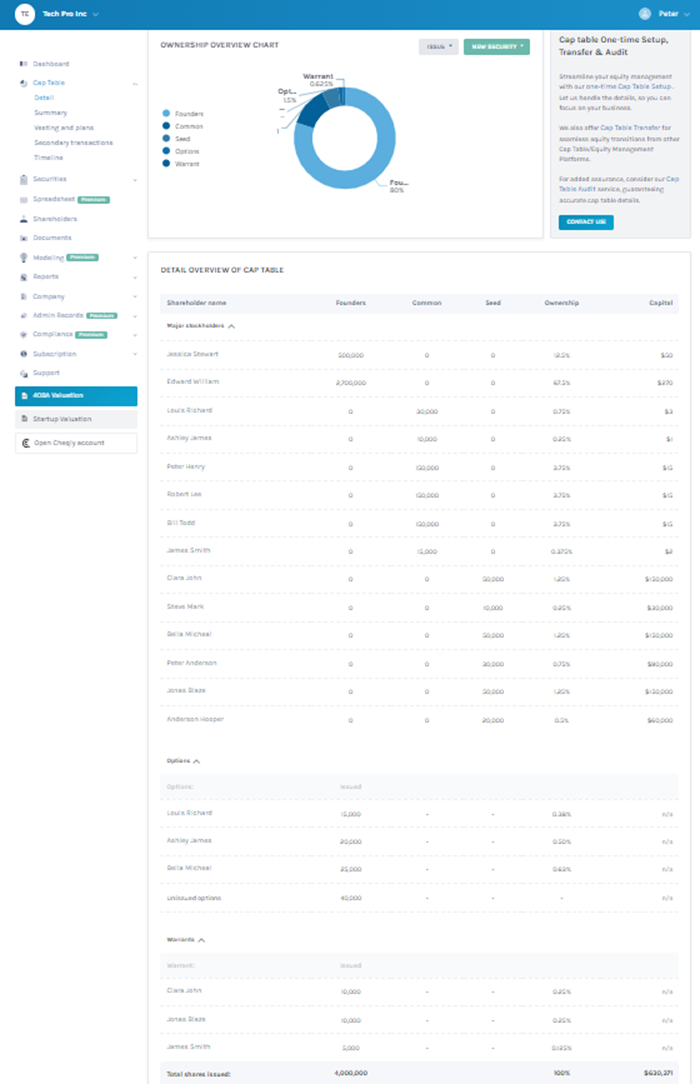Click the Modeling lightbulb icon

click(23, 257)
